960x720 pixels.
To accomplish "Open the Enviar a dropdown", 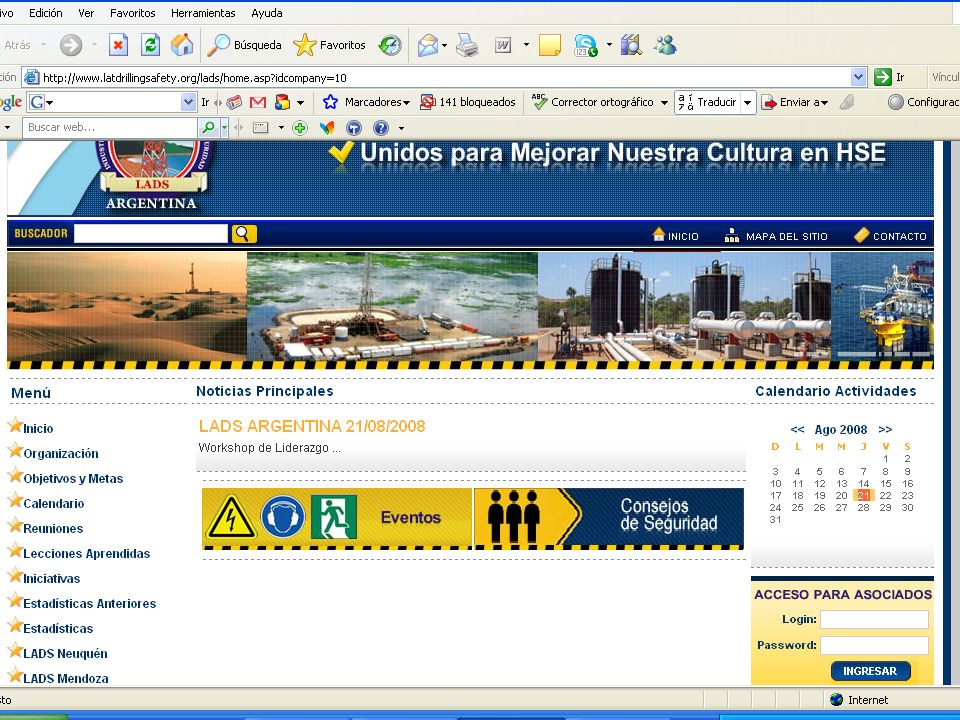I will pos(795,102).
